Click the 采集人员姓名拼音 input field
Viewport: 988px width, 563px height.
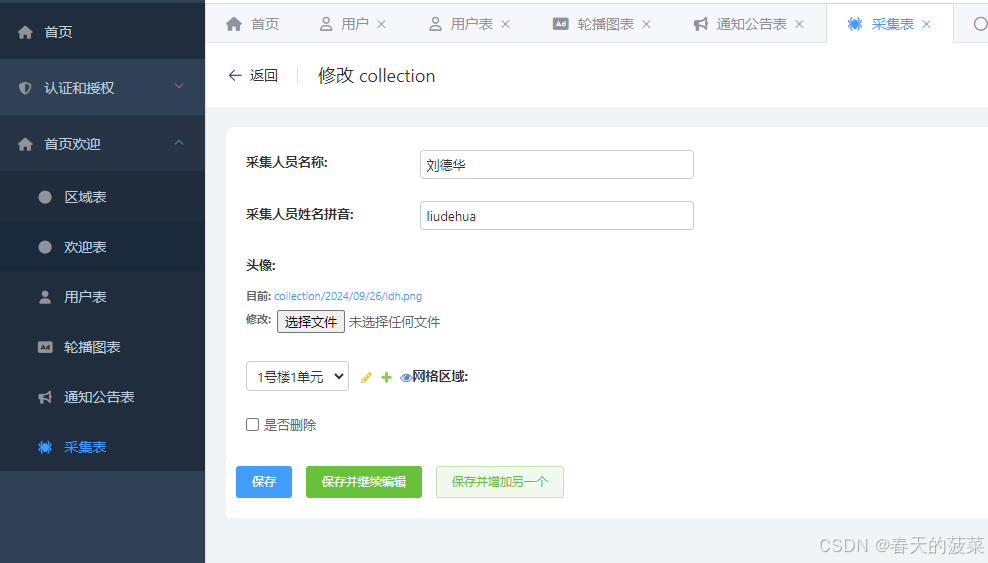557,215
